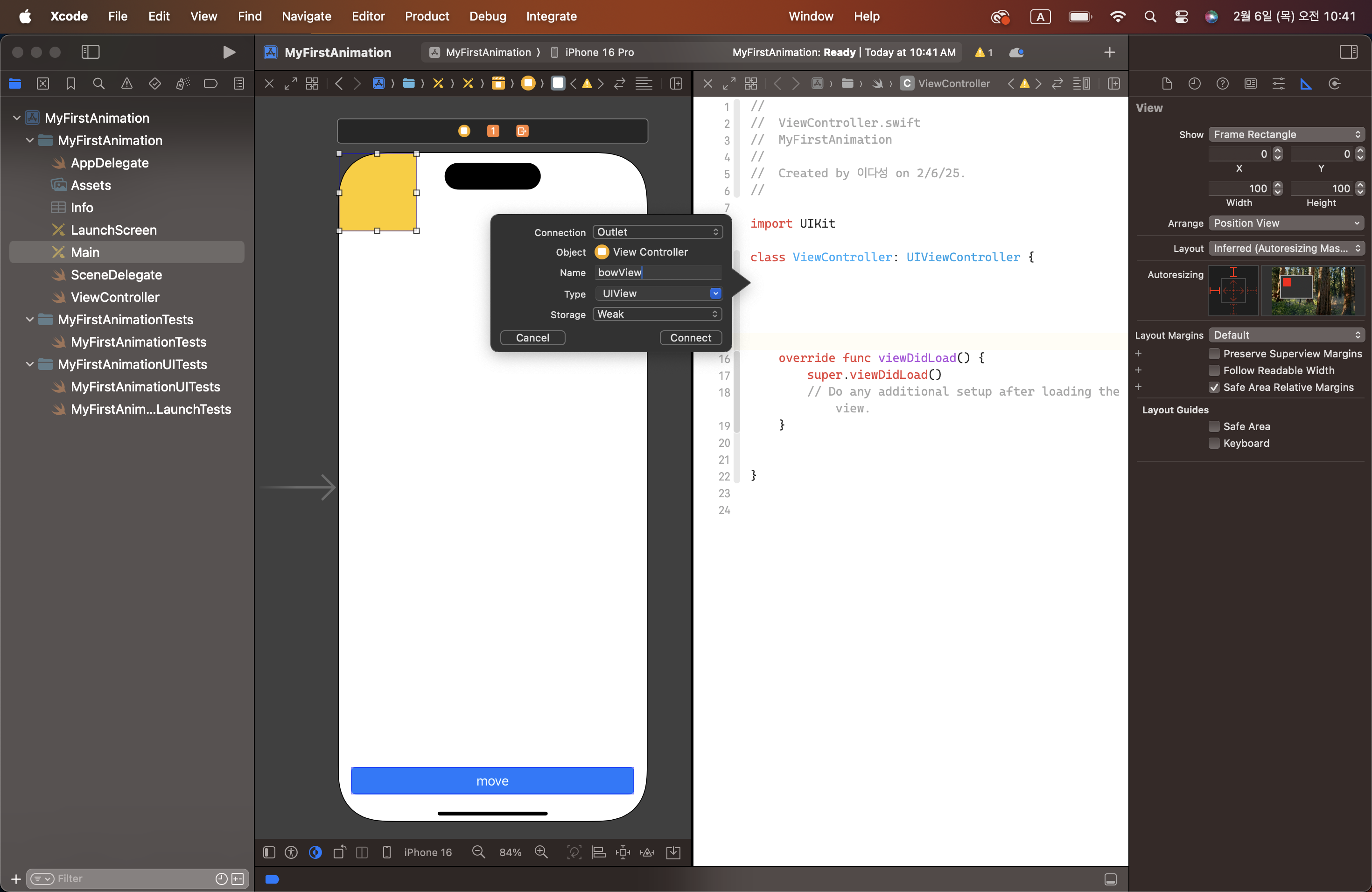
Task: Click the zoom in magnifier icon
Action: pos(541,852)
